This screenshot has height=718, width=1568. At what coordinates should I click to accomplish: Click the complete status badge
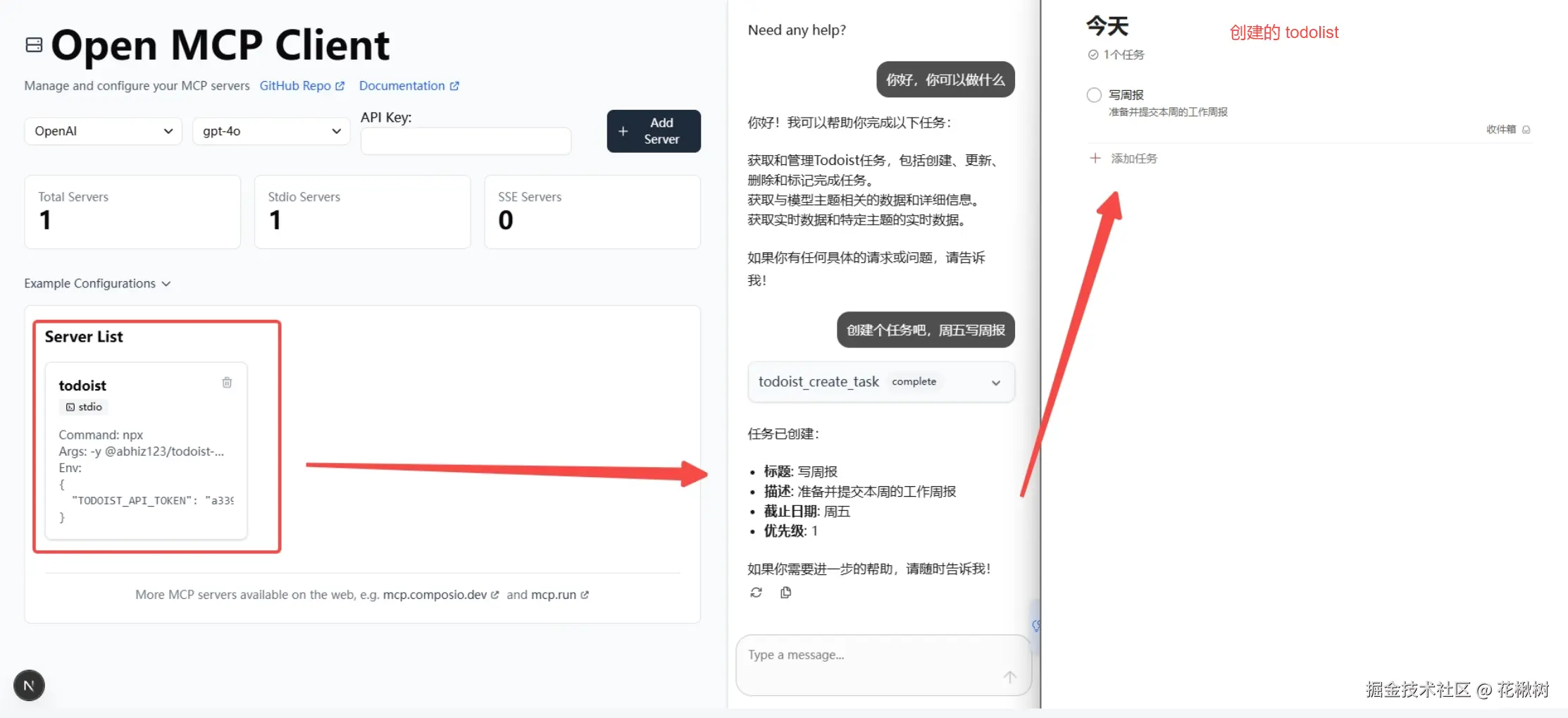tap(914, 382)
